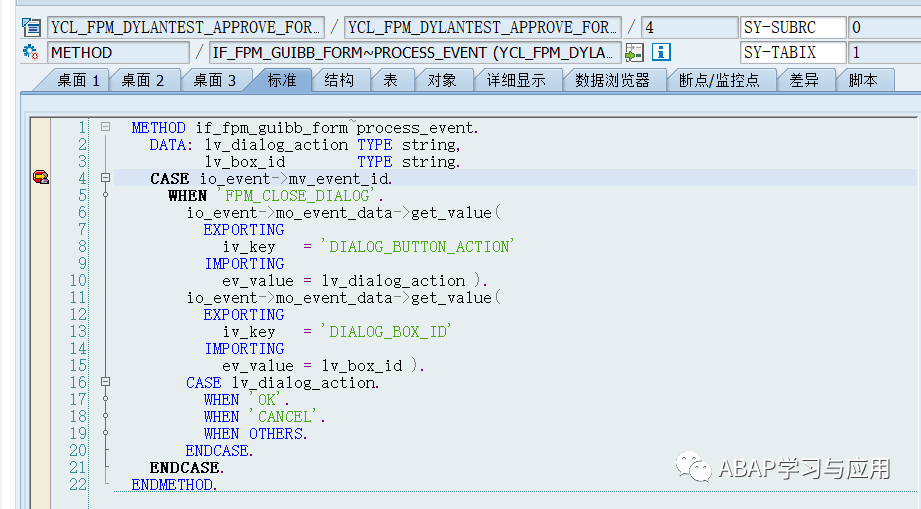Image resolution: width=921 pixels, height=509 pixels.
Task: Select the 标准 tab
Action: pyautogui.click(x=282, y=80)
